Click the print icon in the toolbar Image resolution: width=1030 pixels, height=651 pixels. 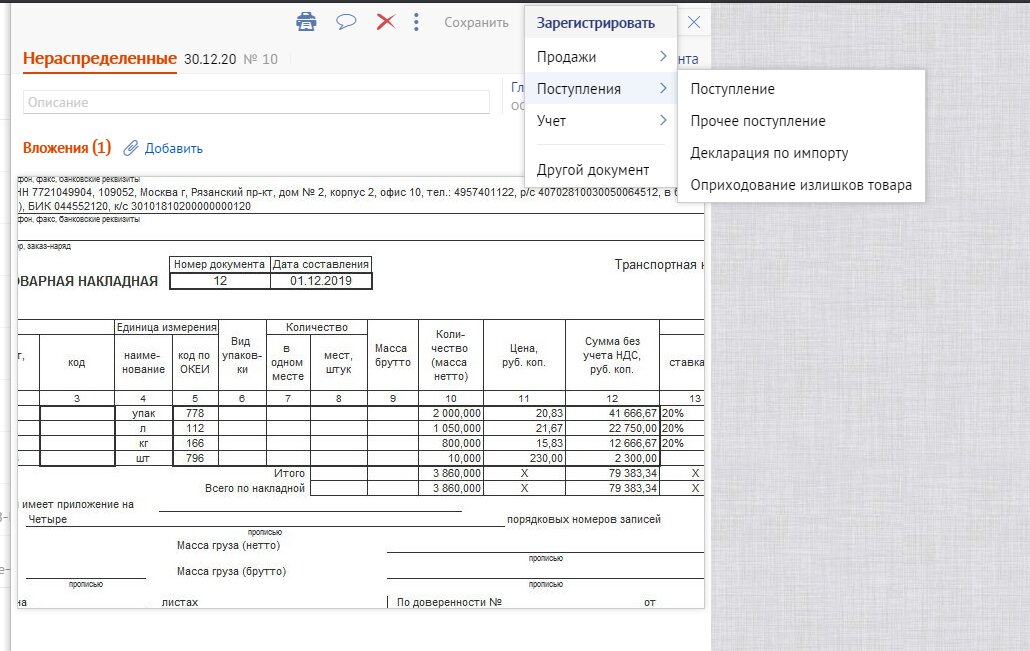(x=306, y=22)
